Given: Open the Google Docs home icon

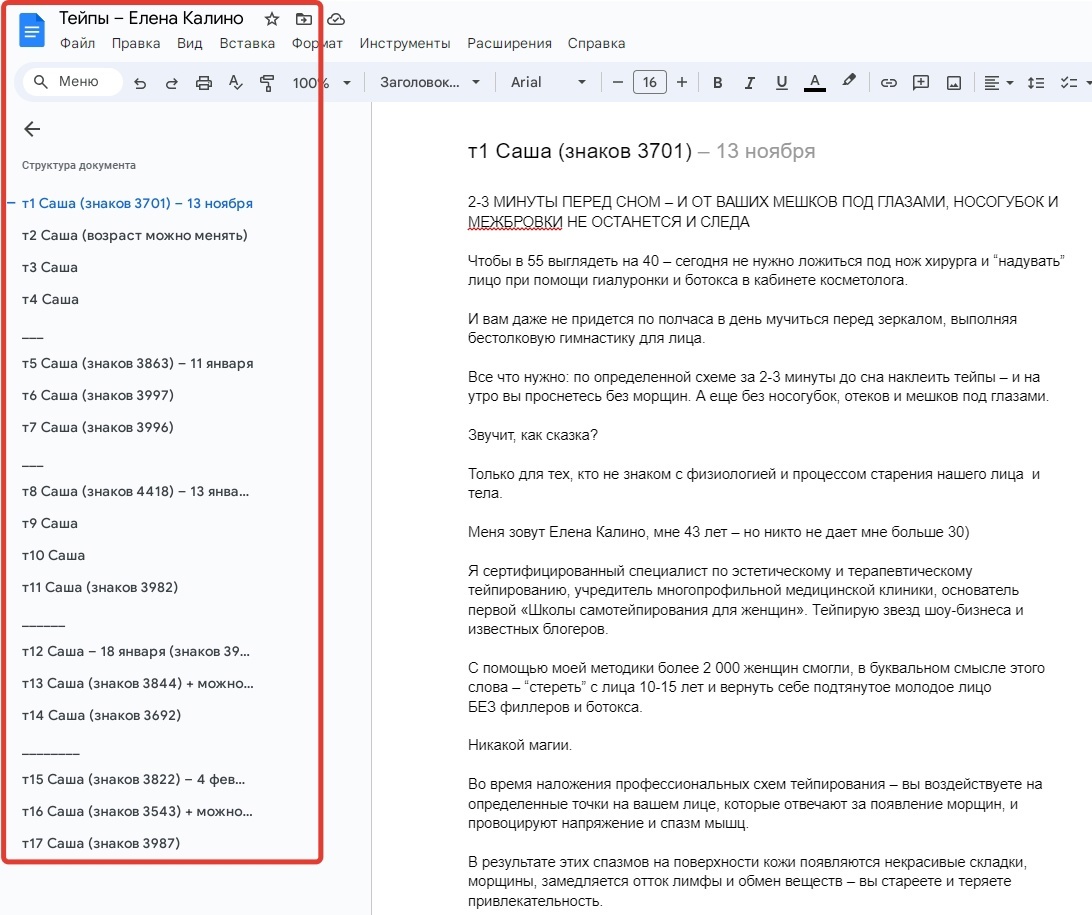Looking at the screenshot, I should pyautogui.click(x=32, y=31).
